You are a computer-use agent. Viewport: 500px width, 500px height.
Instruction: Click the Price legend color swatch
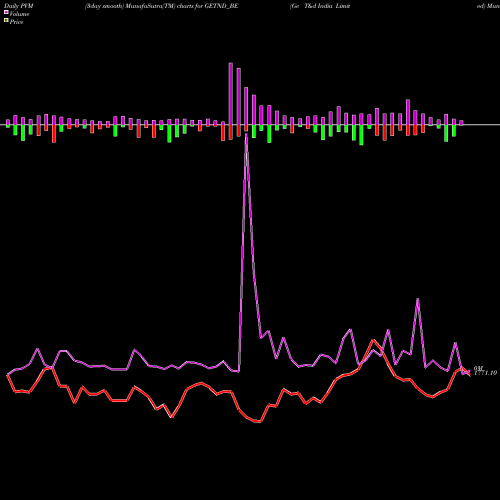point(6,21)
